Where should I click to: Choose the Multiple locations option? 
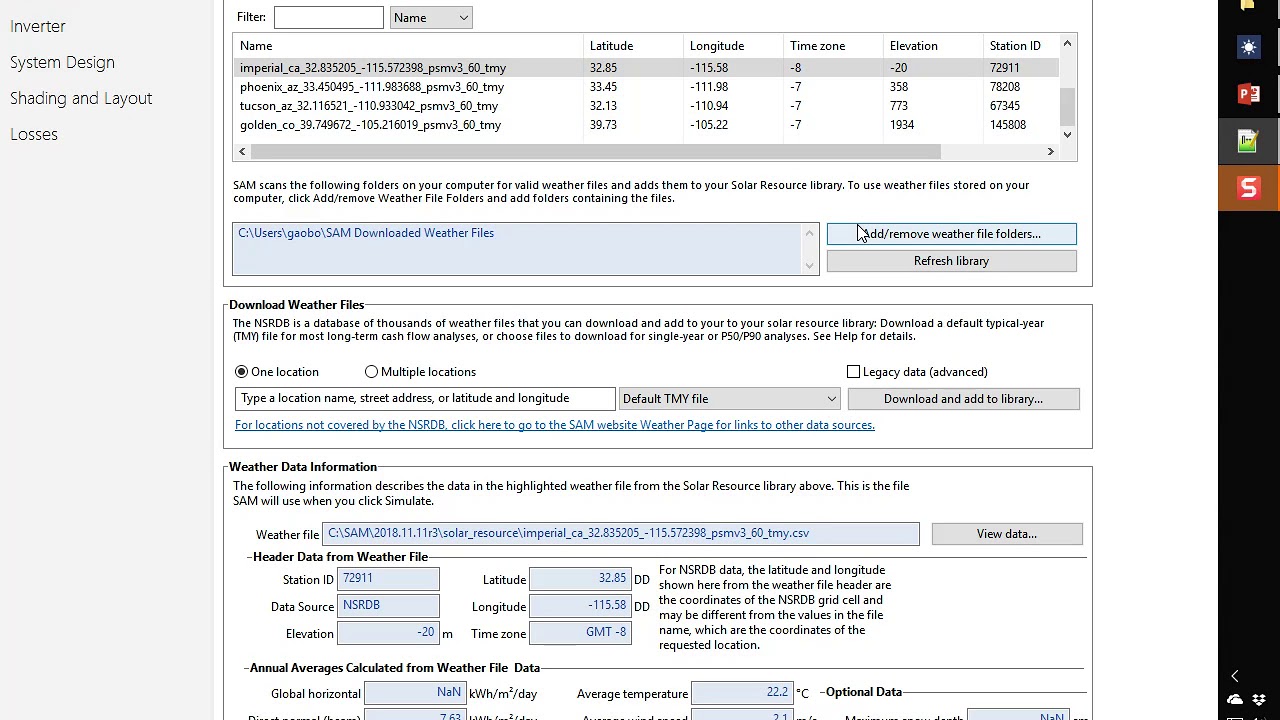(372, 372)
